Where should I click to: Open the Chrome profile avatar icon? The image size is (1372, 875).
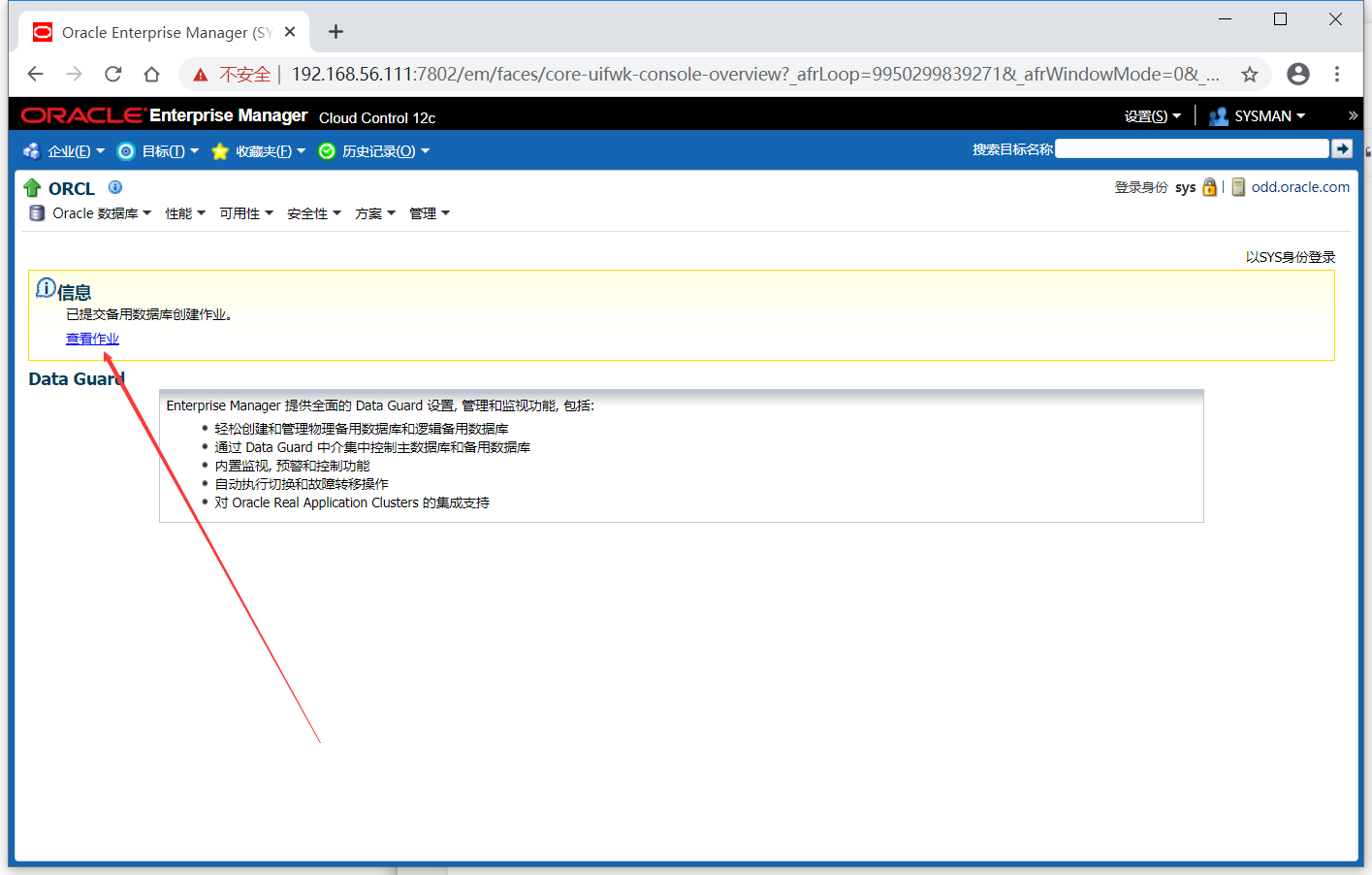click(x=1298, y=74)
